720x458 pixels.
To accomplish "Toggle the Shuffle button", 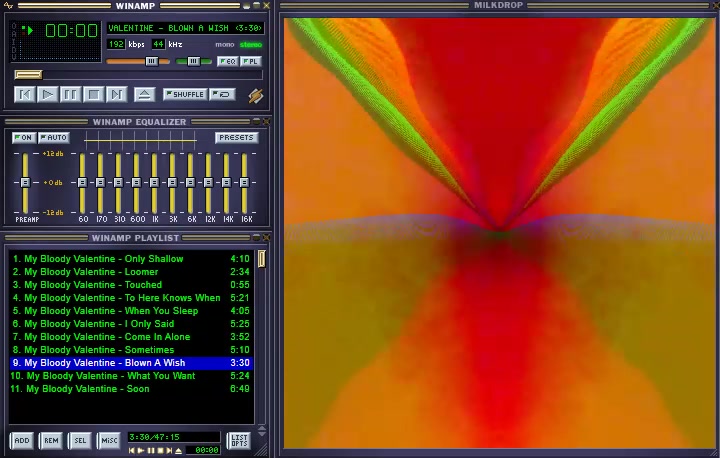I will pos(185,94).
